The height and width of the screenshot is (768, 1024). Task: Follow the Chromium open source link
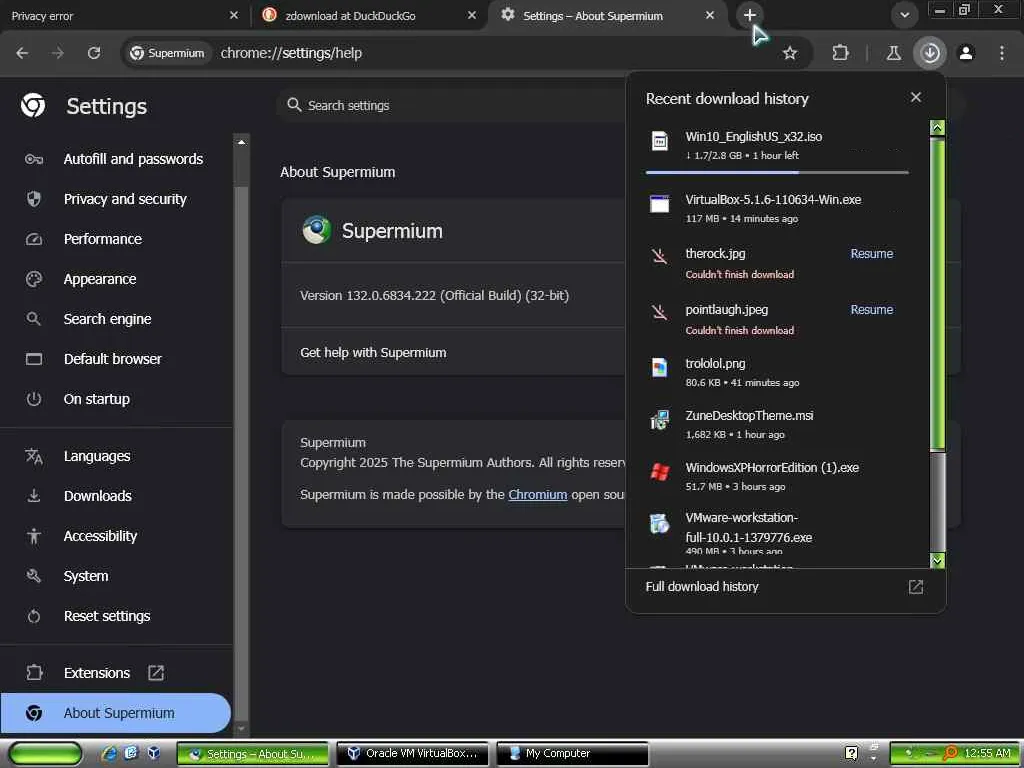click(537, 494)
